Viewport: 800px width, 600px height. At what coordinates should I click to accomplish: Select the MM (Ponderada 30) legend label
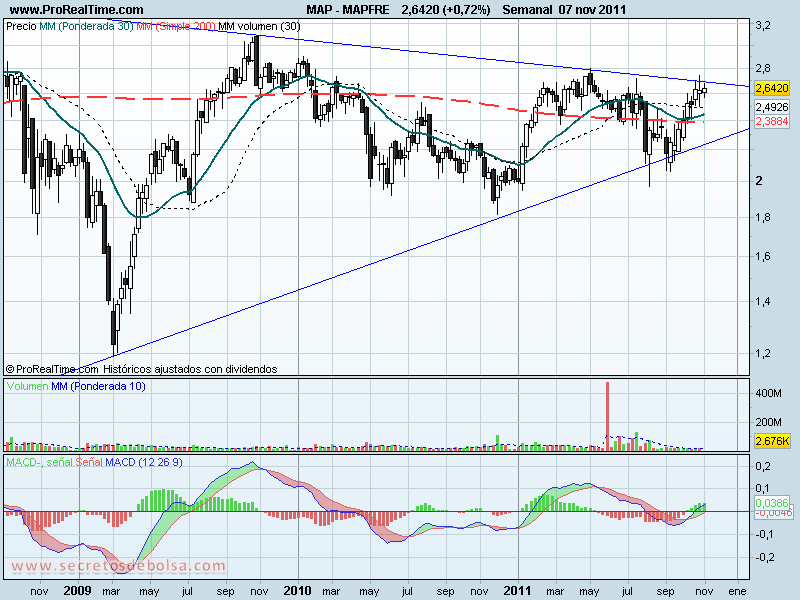click(x=86, y=26)
